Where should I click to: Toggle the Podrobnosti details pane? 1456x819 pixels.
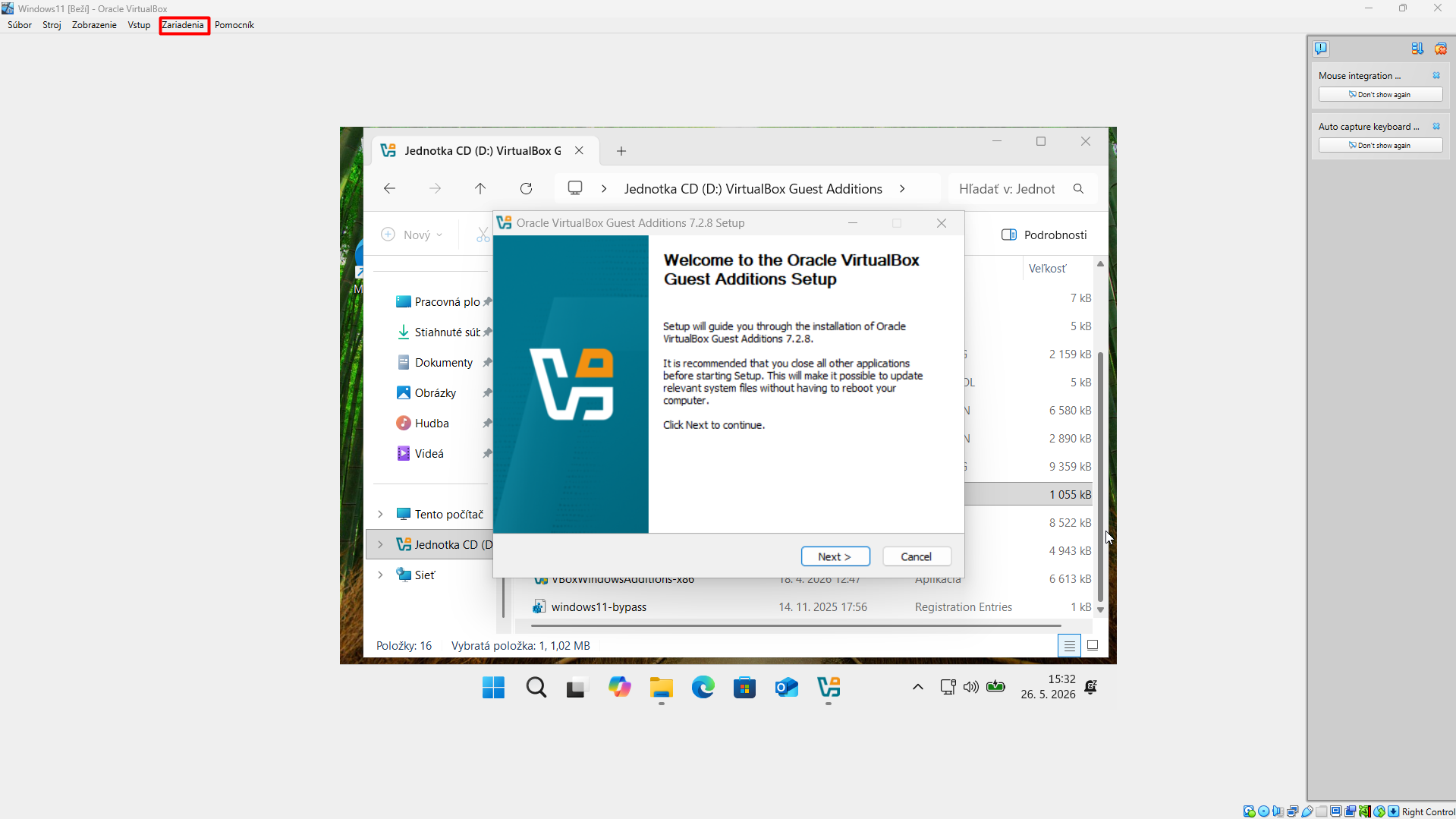1044,235
